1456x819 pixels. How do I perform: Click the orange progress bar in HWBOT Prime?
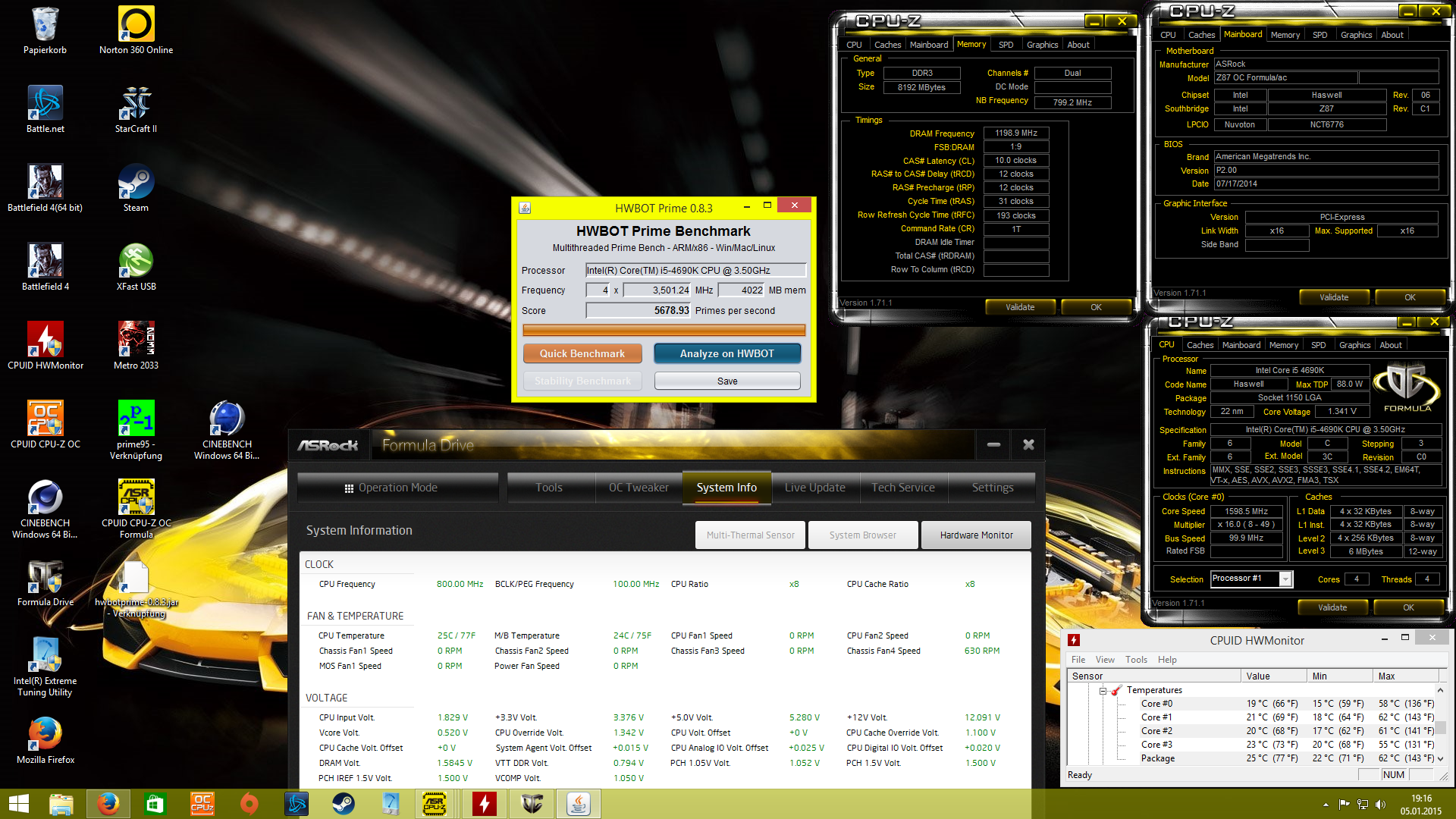tap(664, 330)
